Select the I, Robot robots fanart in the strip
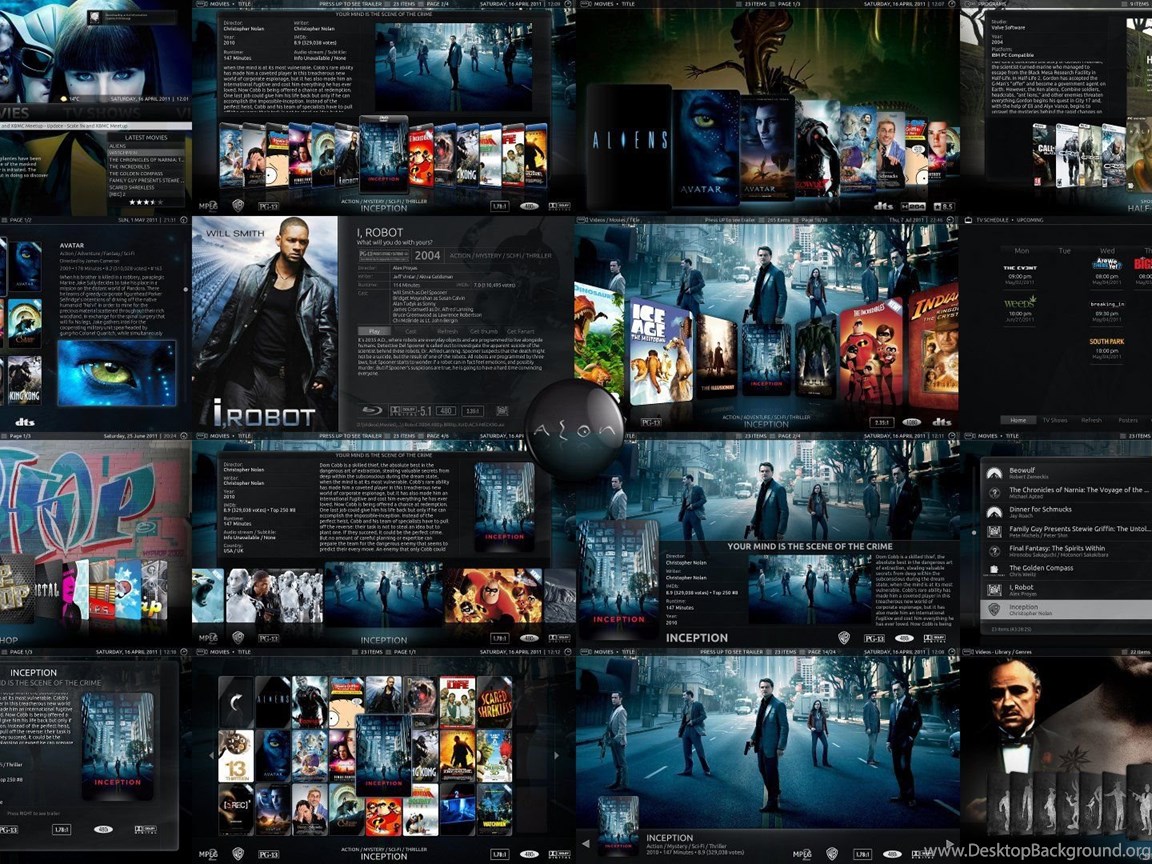 pos(274,595)
